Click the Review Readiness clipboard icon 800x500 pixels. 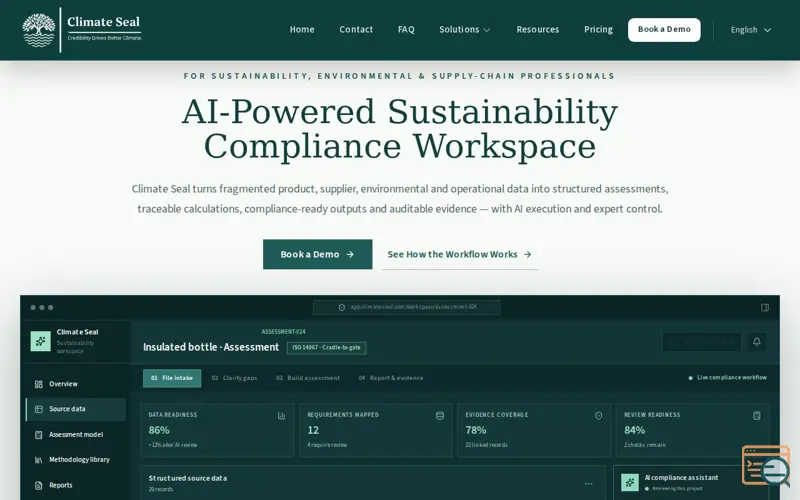click(757, 416)
